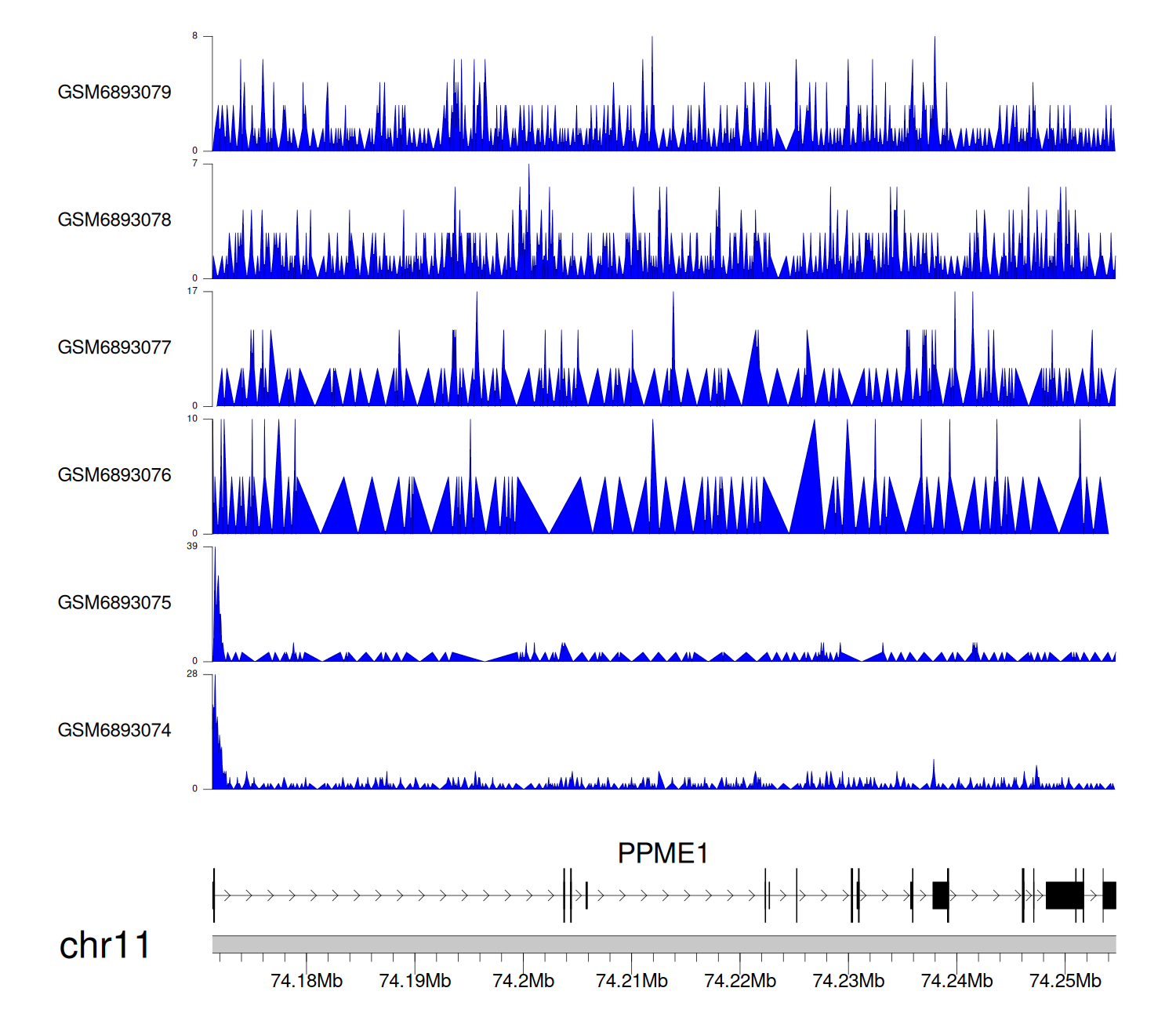Select the 74.25Mb axis label
Screen dimensions: 1176x1035
1065,981
